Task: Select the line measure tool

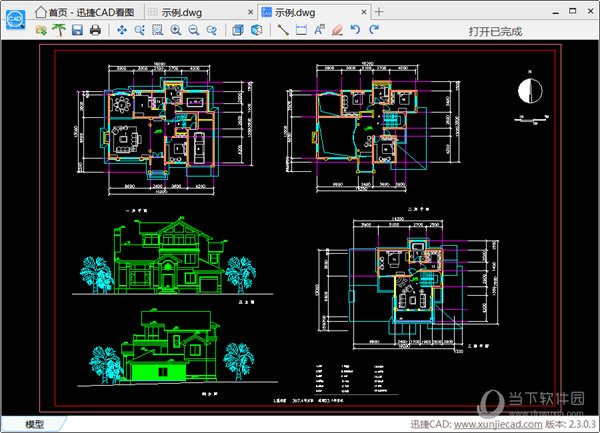Action: click(283, 31)
